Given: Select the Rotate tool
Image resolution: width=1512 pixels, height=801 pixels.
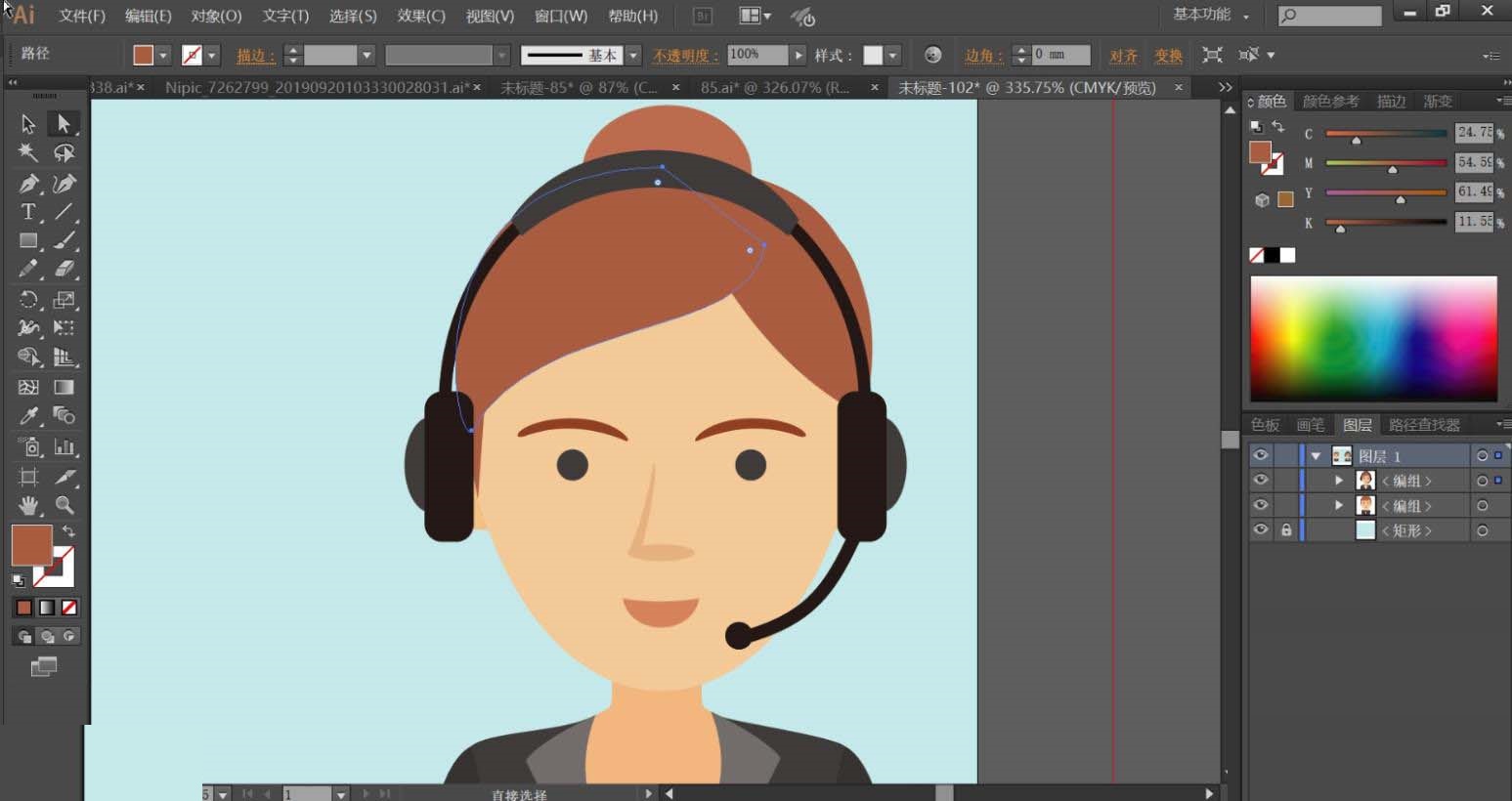Looking at the screenshot, I should [x=28, y=299].
